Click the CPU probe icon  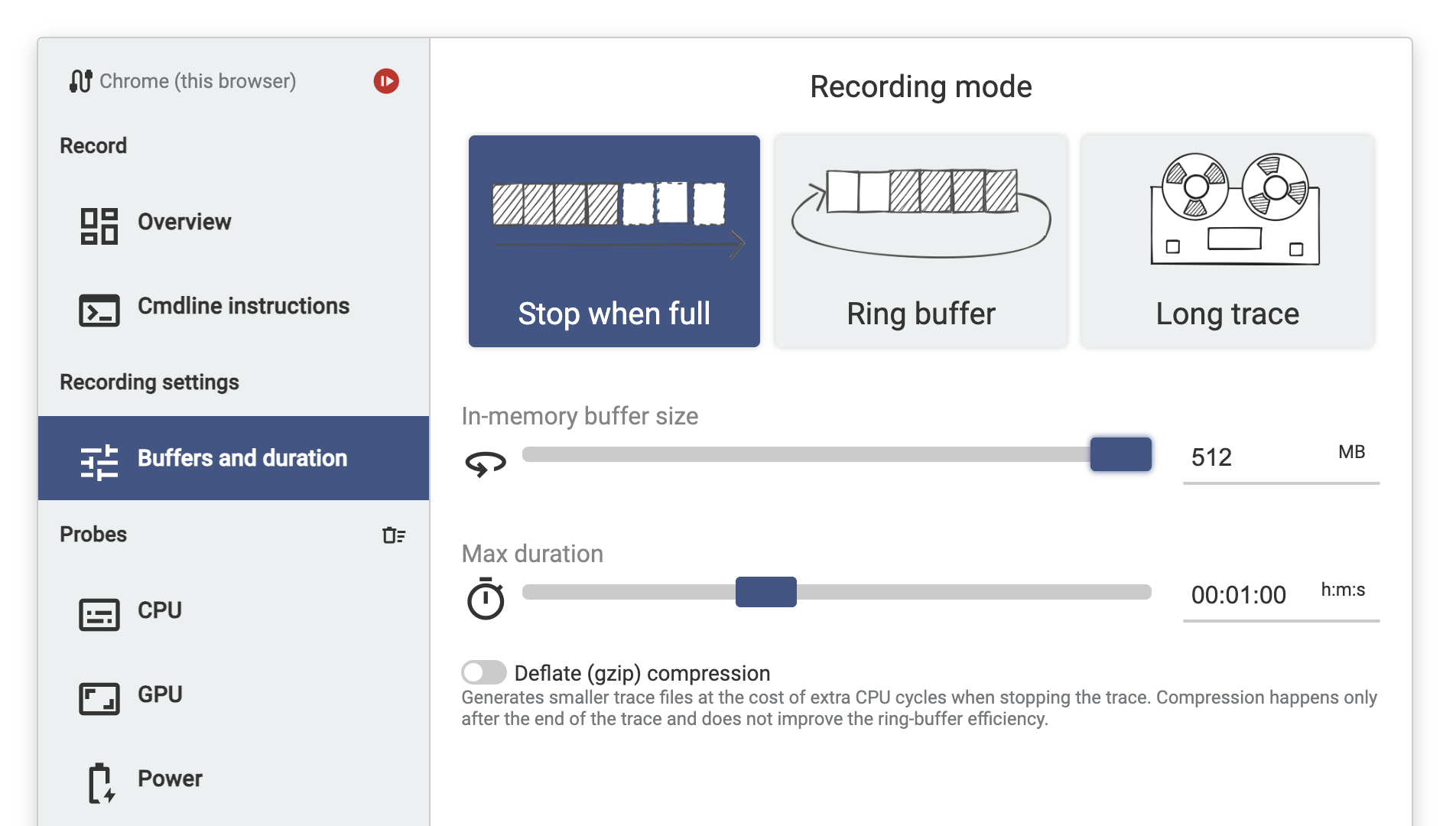point(99,615)
